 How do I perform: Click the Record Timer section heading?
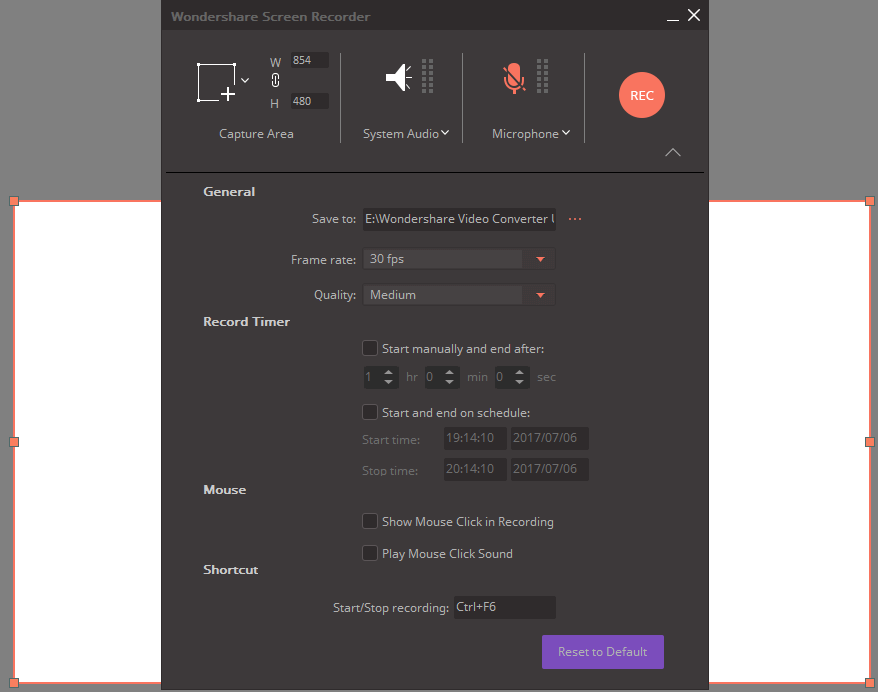pyautogui.click(x=246, y=322)
